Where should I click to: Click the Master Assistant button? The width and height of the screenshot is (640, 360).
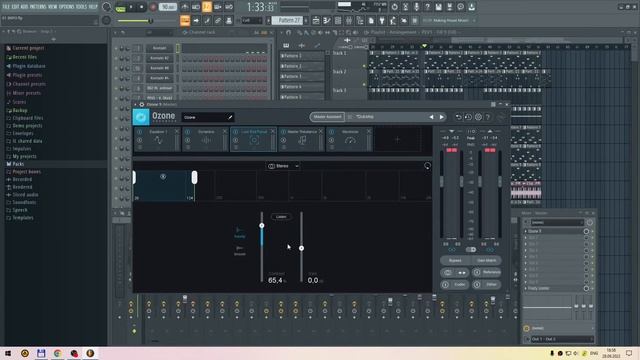point(327,117)
